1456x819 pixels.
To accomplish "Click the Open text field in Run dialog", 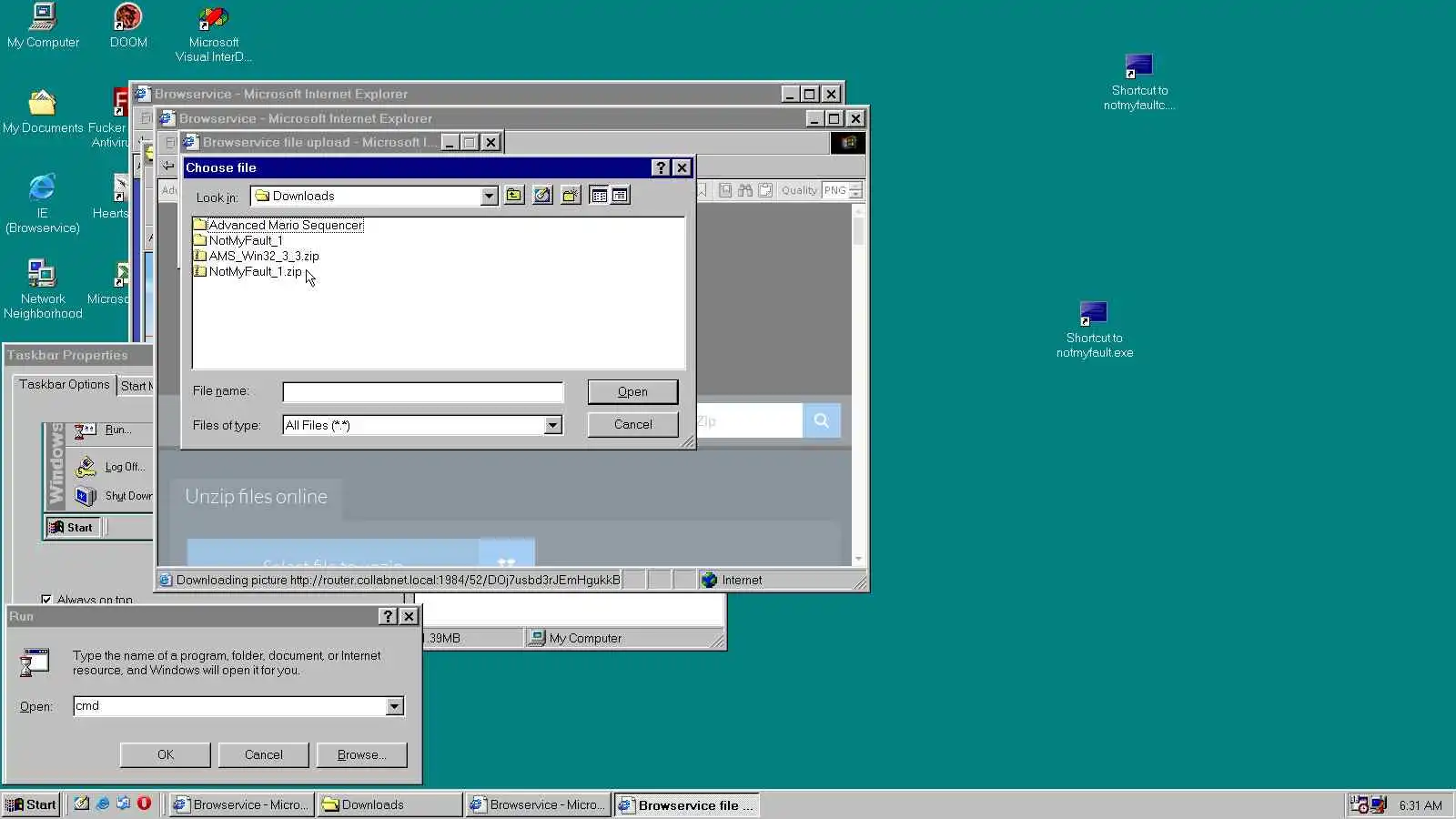I will (229, 706).
